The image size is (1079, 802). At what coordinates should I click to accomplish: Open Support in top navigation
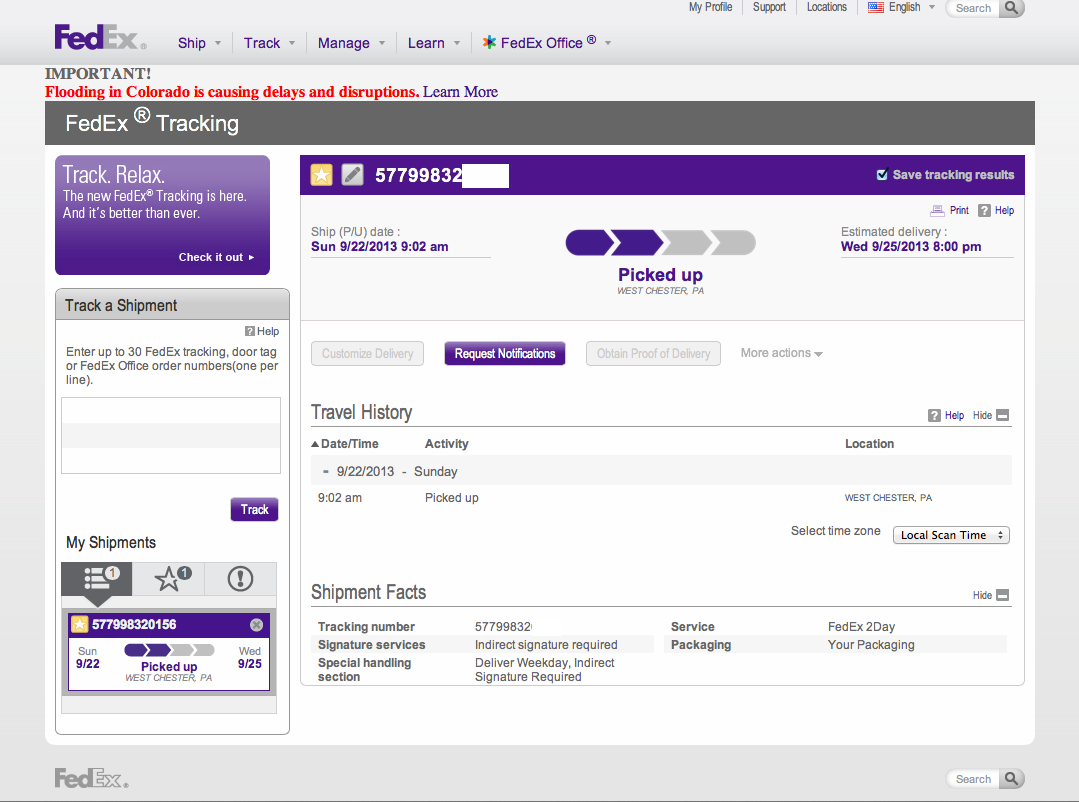click(769, 7)
